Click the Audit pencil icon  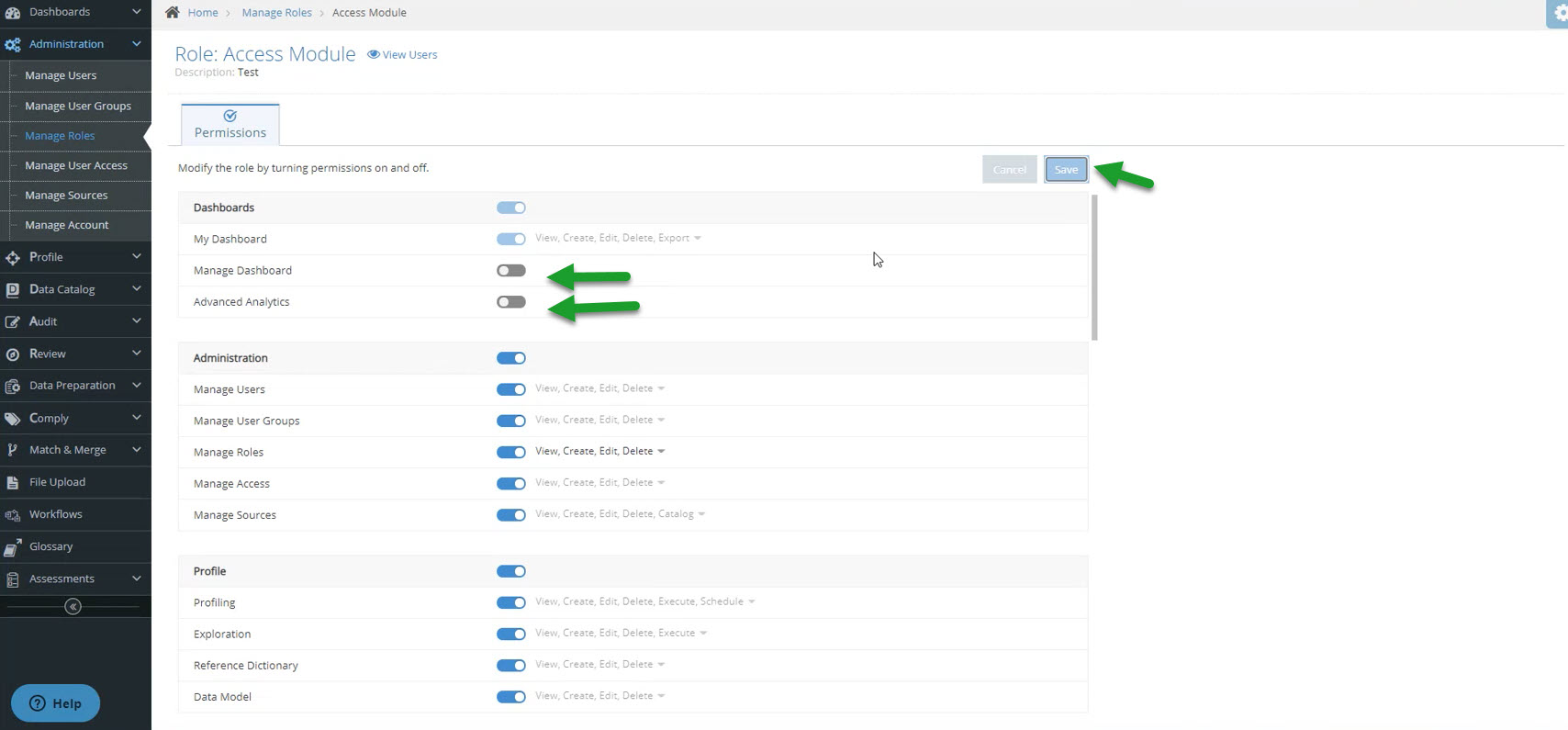coord(13,322)
